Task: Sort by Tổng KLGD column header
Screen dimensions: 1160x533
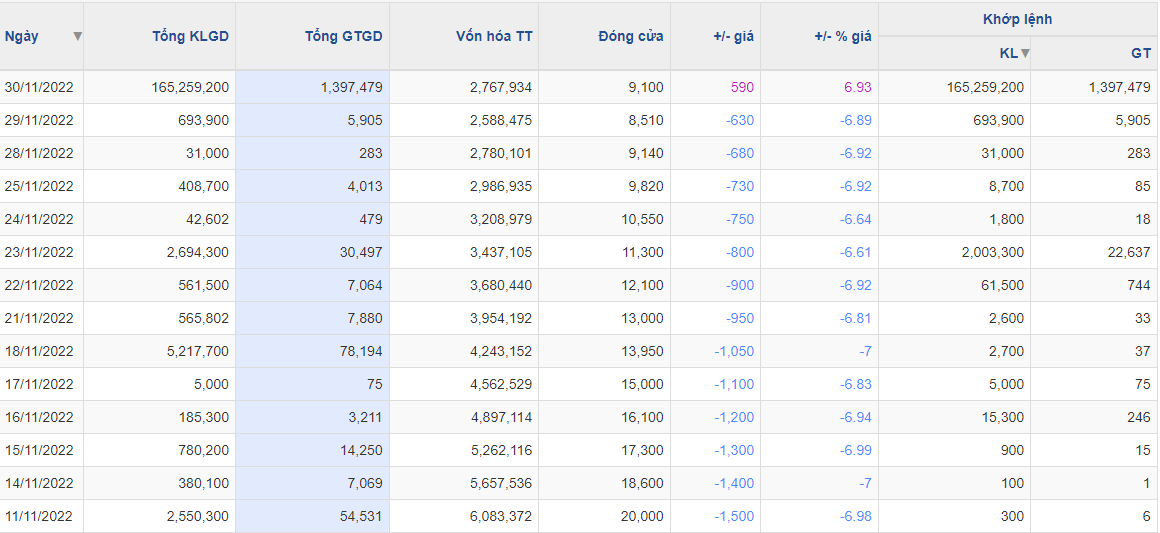Action: tap(190, 36)
